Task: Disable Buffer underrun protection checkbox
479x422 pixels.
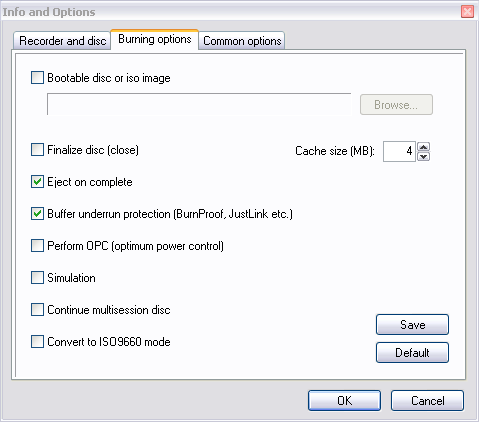Action: [37, 214]
